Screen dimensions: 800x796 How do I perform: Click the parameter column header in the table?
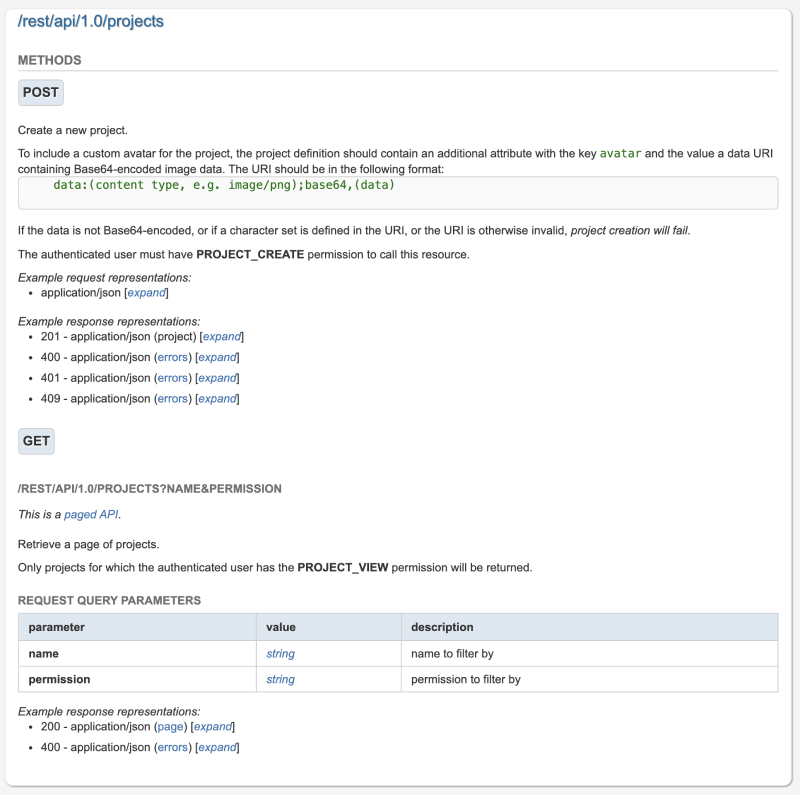point(57,627)
